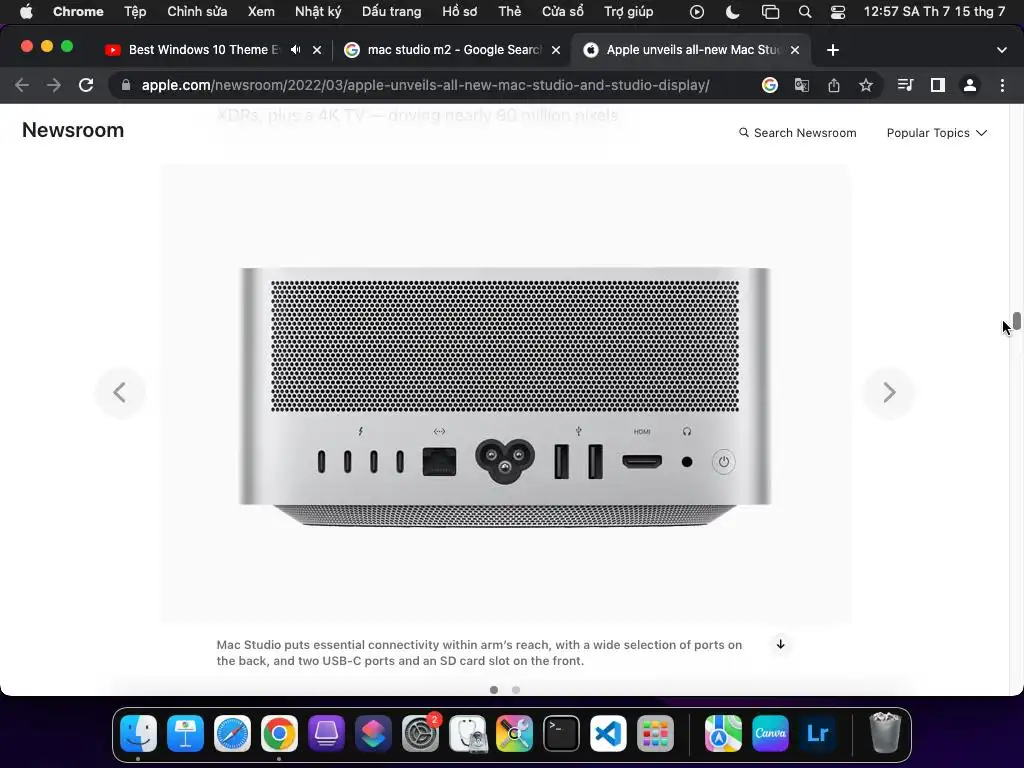Open Terminal from the Dock
Screen dimensions: 1024x768
coord(562,733)
